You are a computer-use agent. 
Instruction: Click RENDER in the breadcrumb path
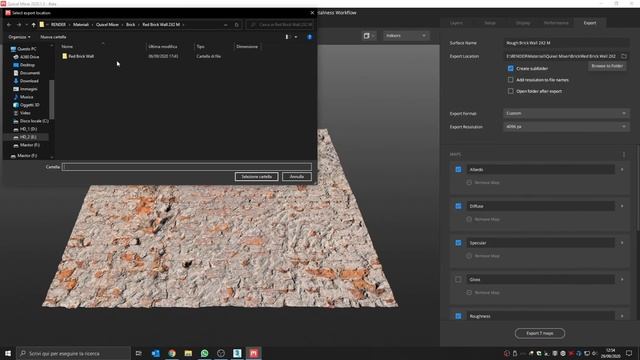pos(58,25)
